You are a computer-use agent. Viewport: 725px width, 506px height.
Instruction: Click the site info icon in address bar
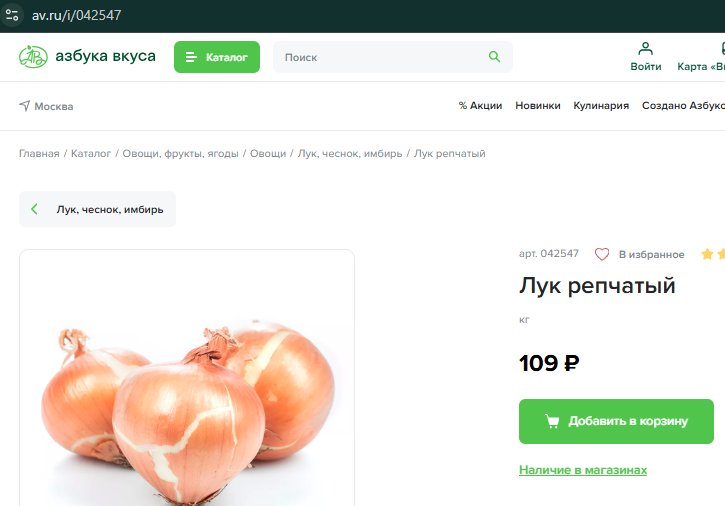point(12,15)
